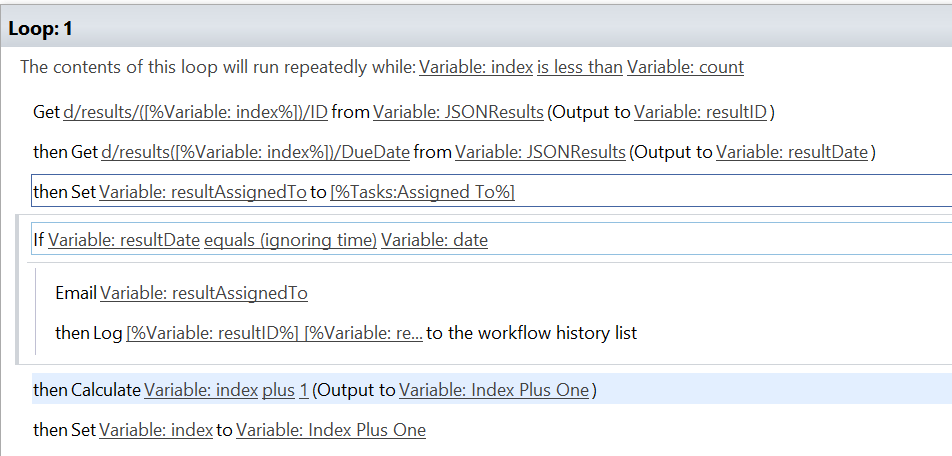Click the "Variable: date" link
The height and width of the screenshot is (456, 952).
(x=434, y=241)
